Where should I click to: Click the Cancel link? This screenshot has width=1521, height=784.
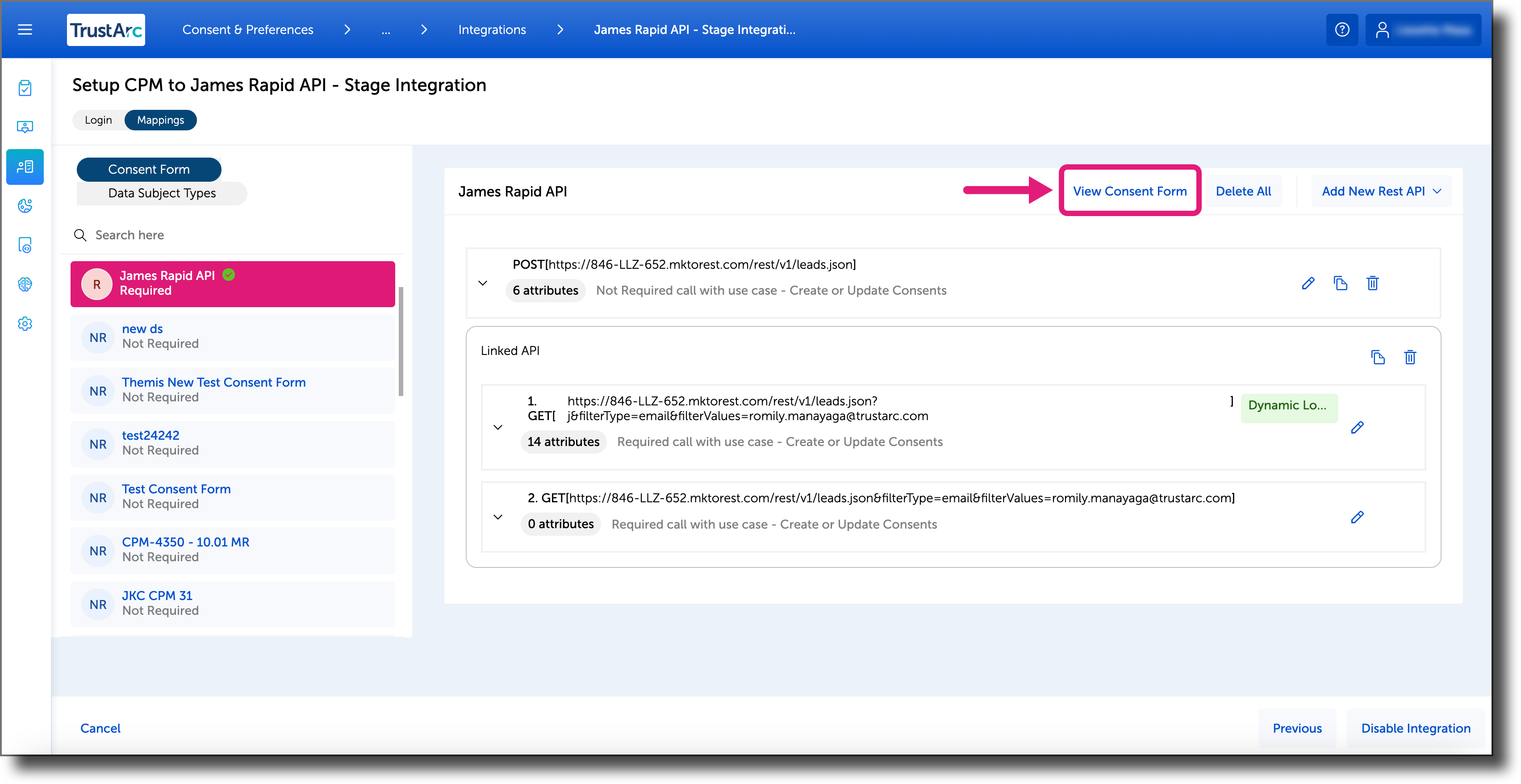click(100, 728)
